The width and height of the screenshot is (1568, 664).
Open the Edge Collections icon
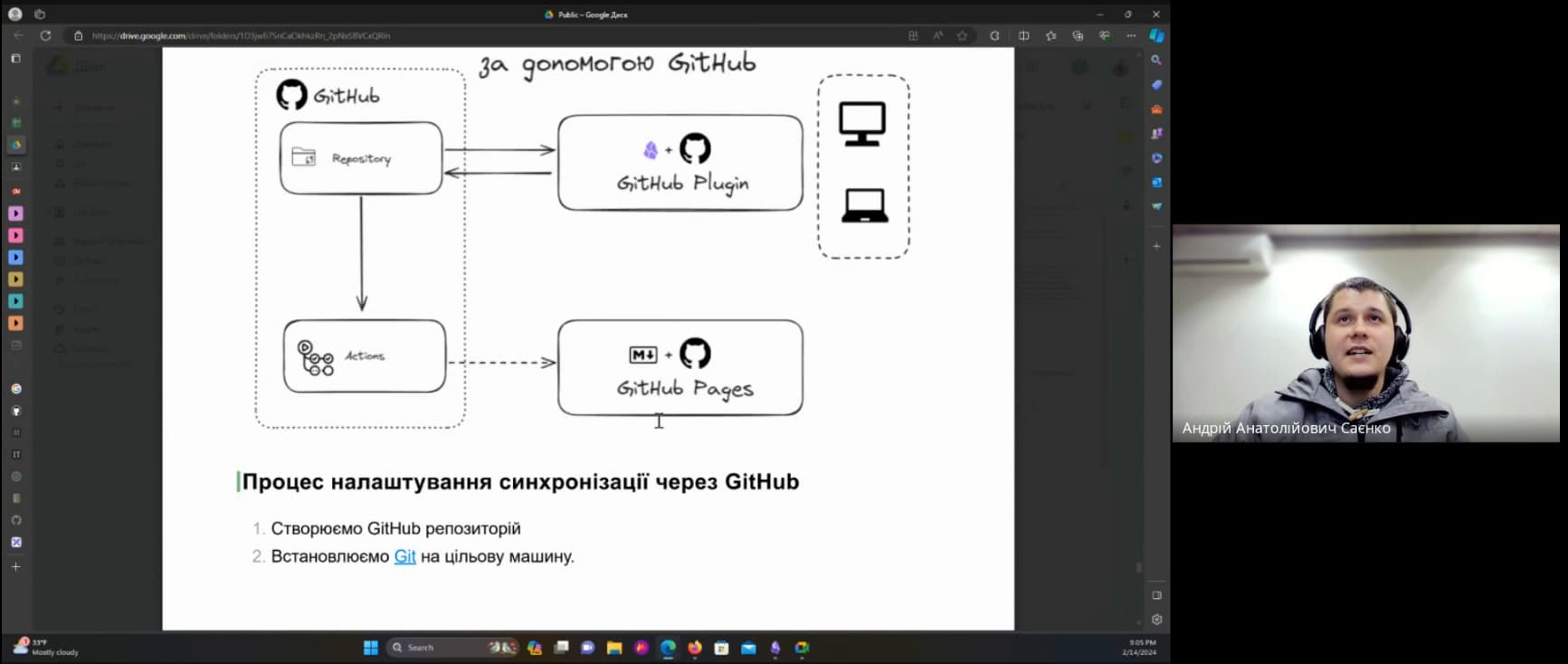click(1078, 35)
